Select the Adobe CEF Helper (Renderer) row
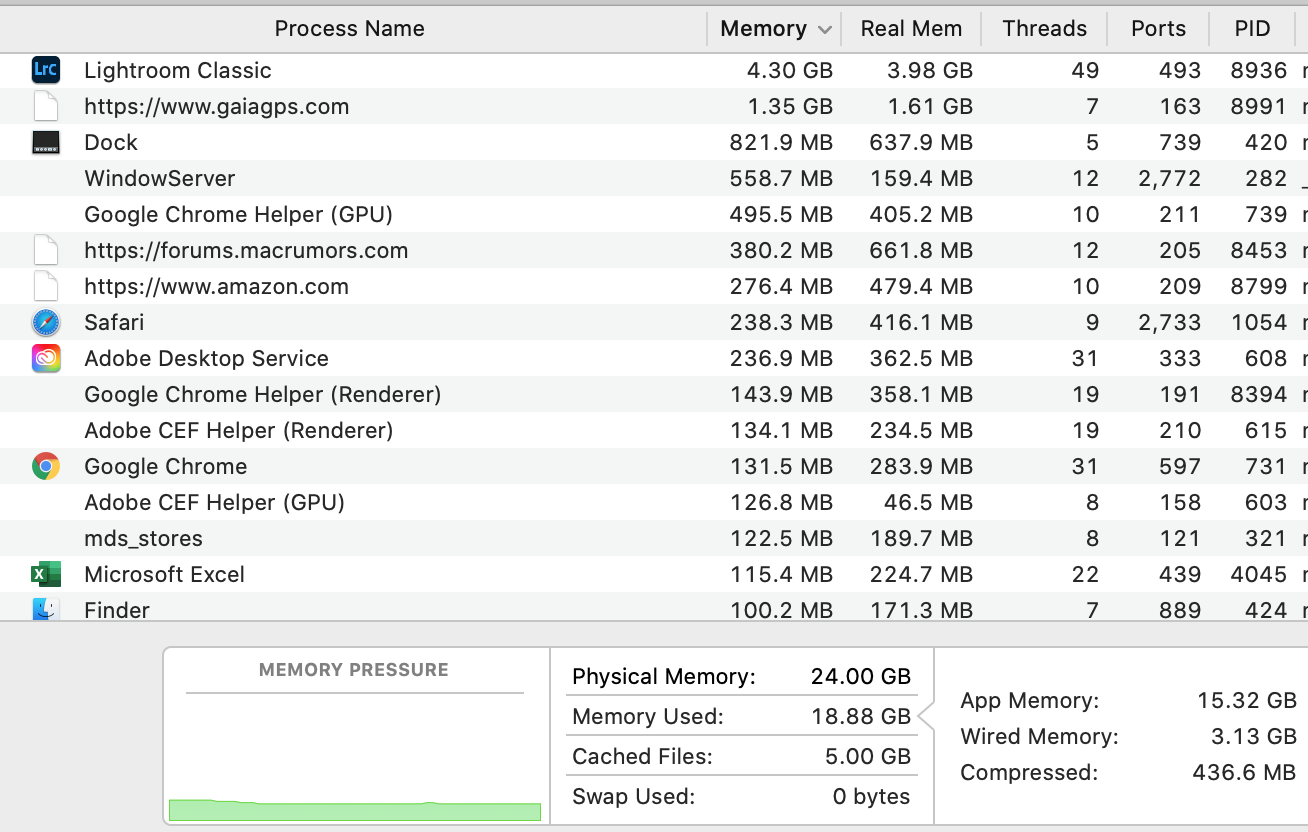This screenshot has width=1308, height=832. point(654,430)
